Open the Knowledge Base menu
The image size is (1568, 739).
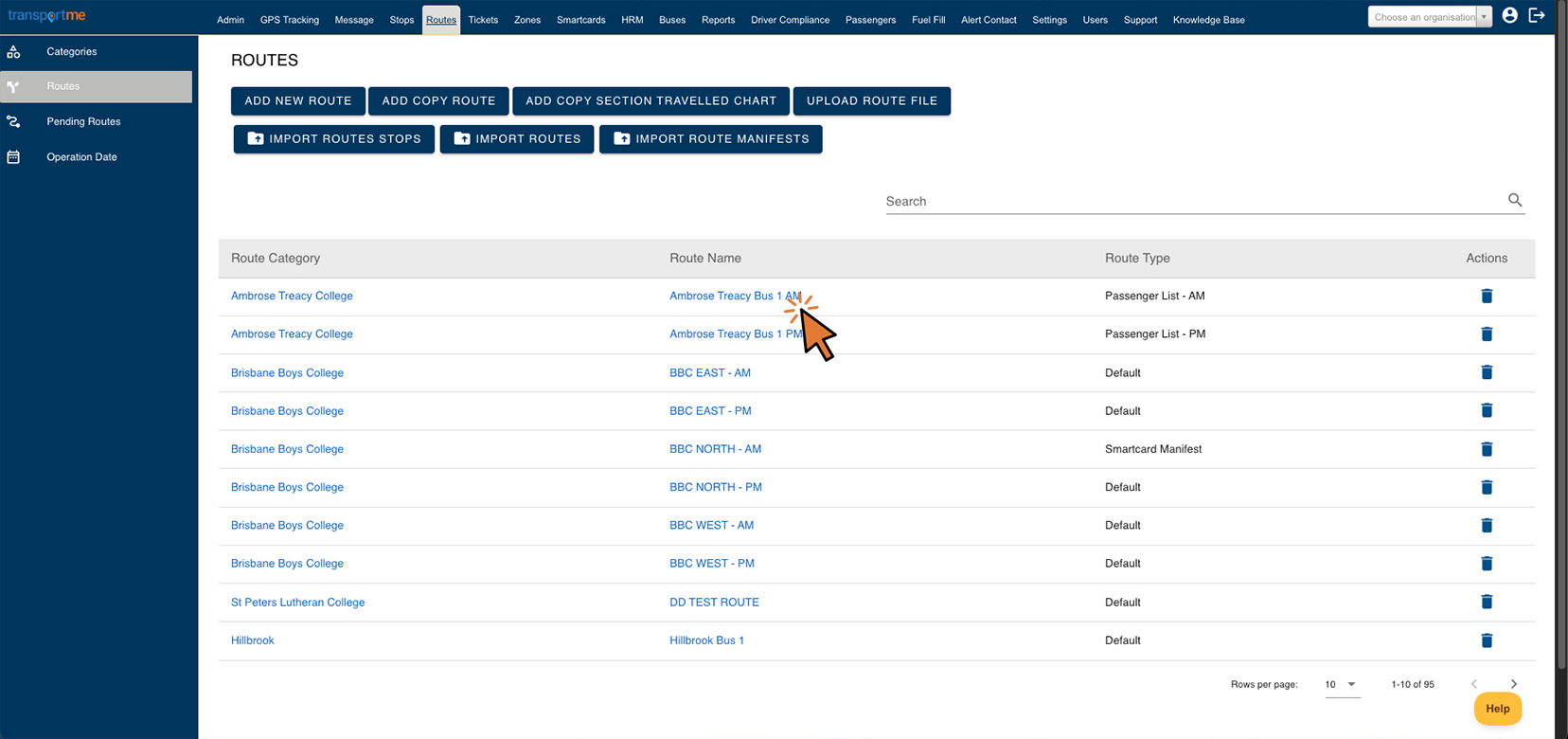coord(1209,20)
